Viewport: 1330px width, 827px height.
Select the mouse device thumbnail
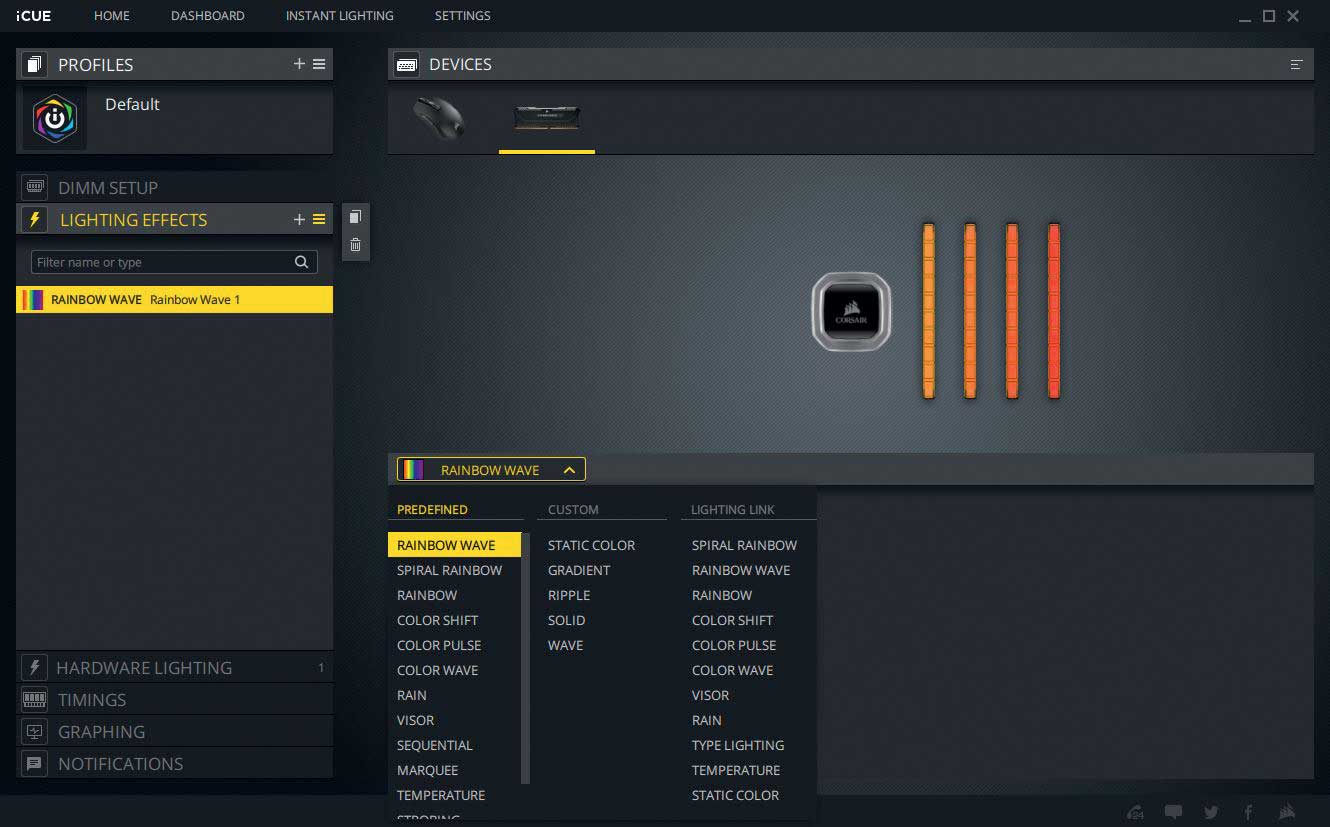[438, 118]
